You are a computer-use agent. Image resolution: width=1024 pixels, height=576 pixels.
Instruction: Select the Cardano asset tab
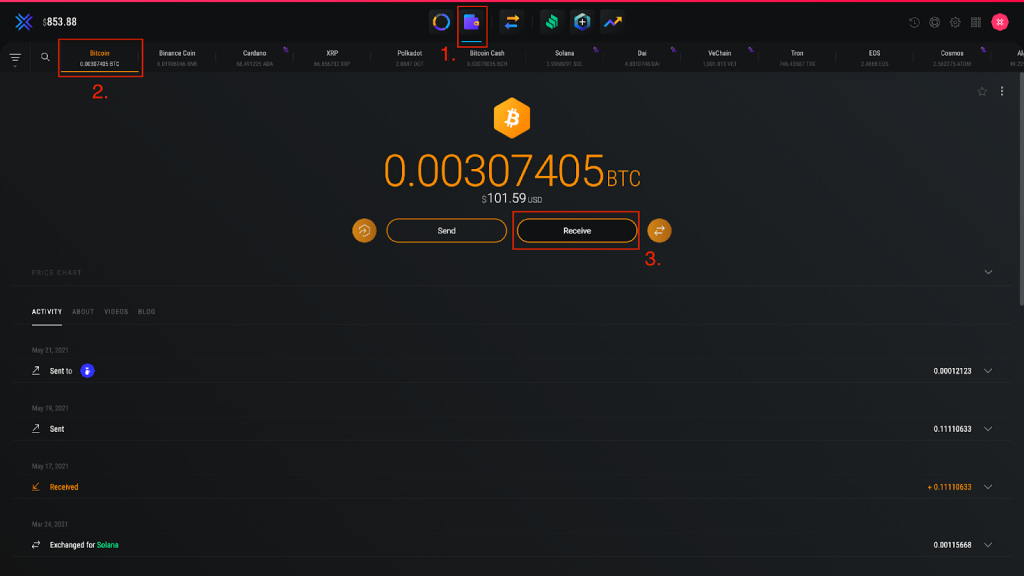255,57
